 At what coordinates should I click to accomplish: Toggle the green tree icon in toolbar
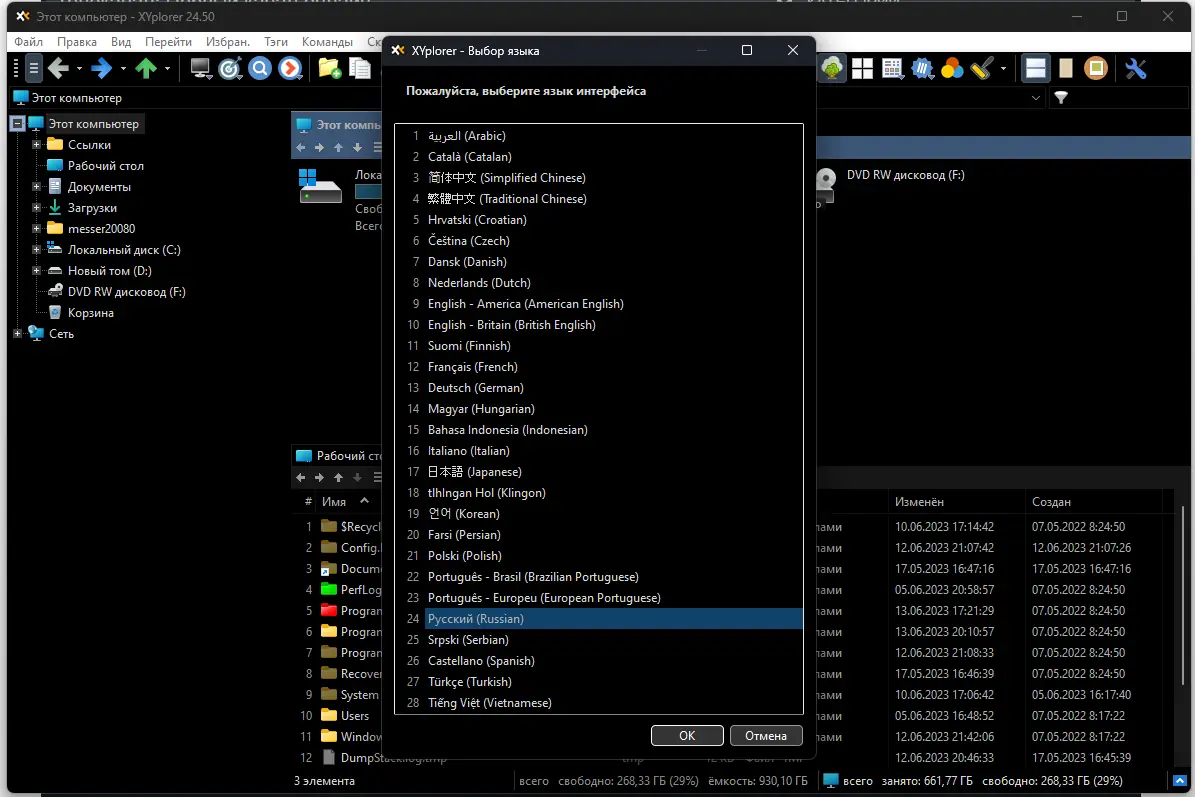coord(832,69)
